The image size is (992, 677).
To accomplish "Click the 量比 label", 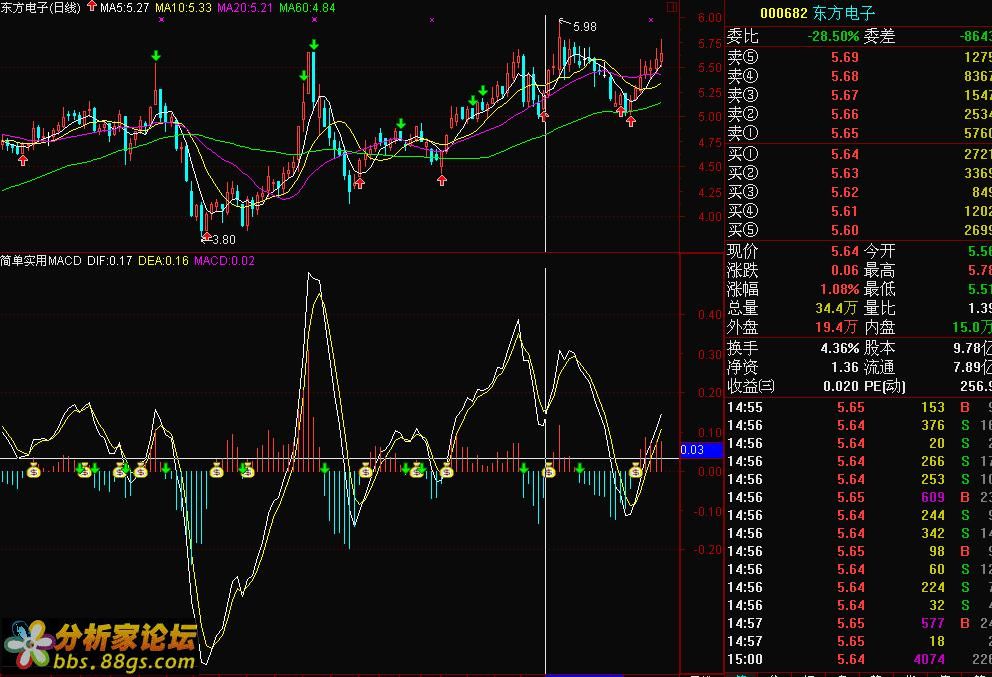I will coord(879,308).
